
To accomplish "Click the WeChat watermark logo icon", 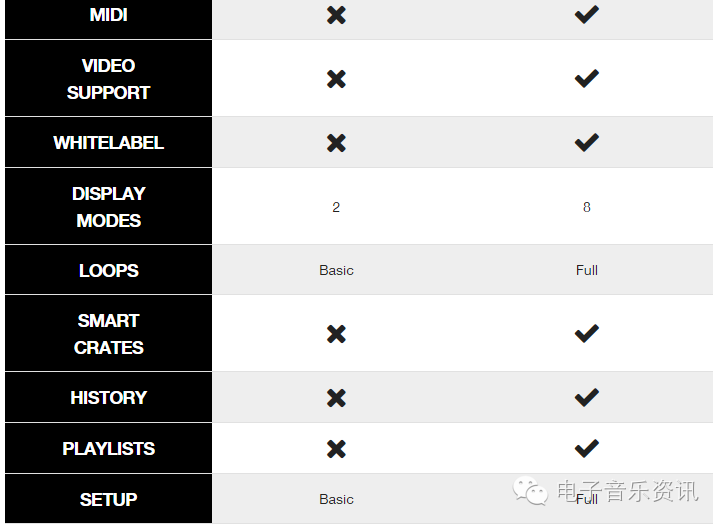I will 530,490.
